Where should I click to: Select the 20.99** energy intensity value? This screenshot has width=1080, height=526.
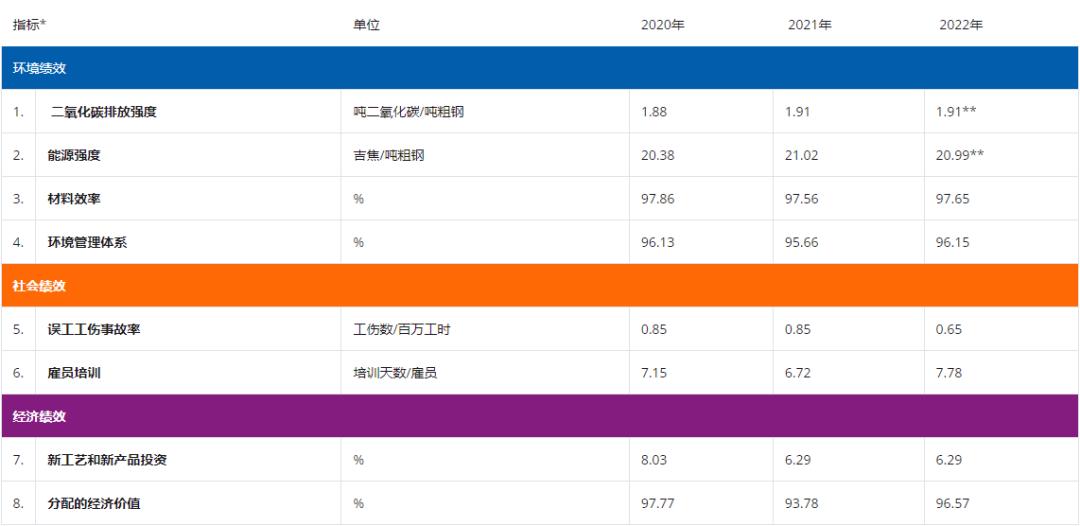(960, 156)
